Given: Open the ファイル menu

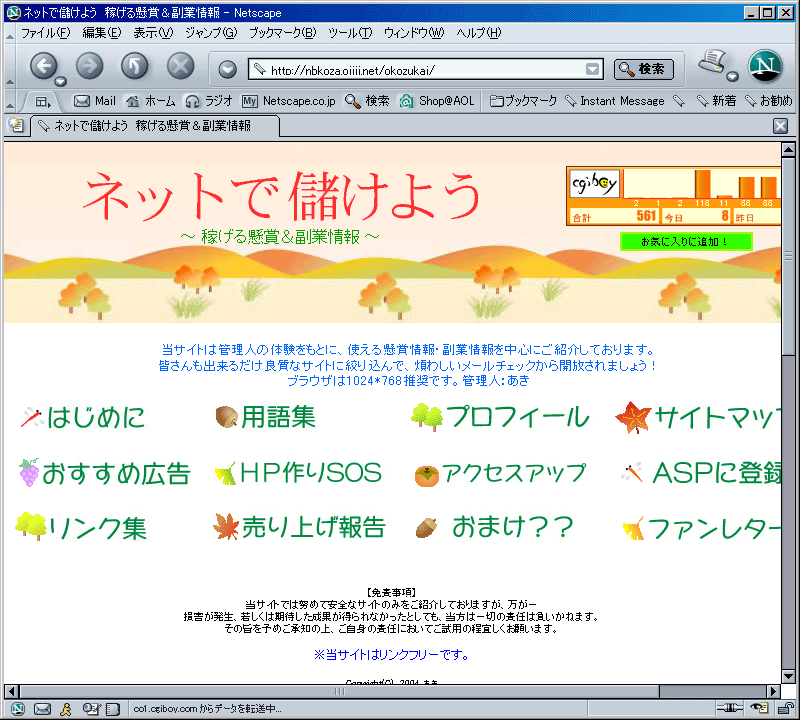Looking at the screenshot, I should pos(46,33).
